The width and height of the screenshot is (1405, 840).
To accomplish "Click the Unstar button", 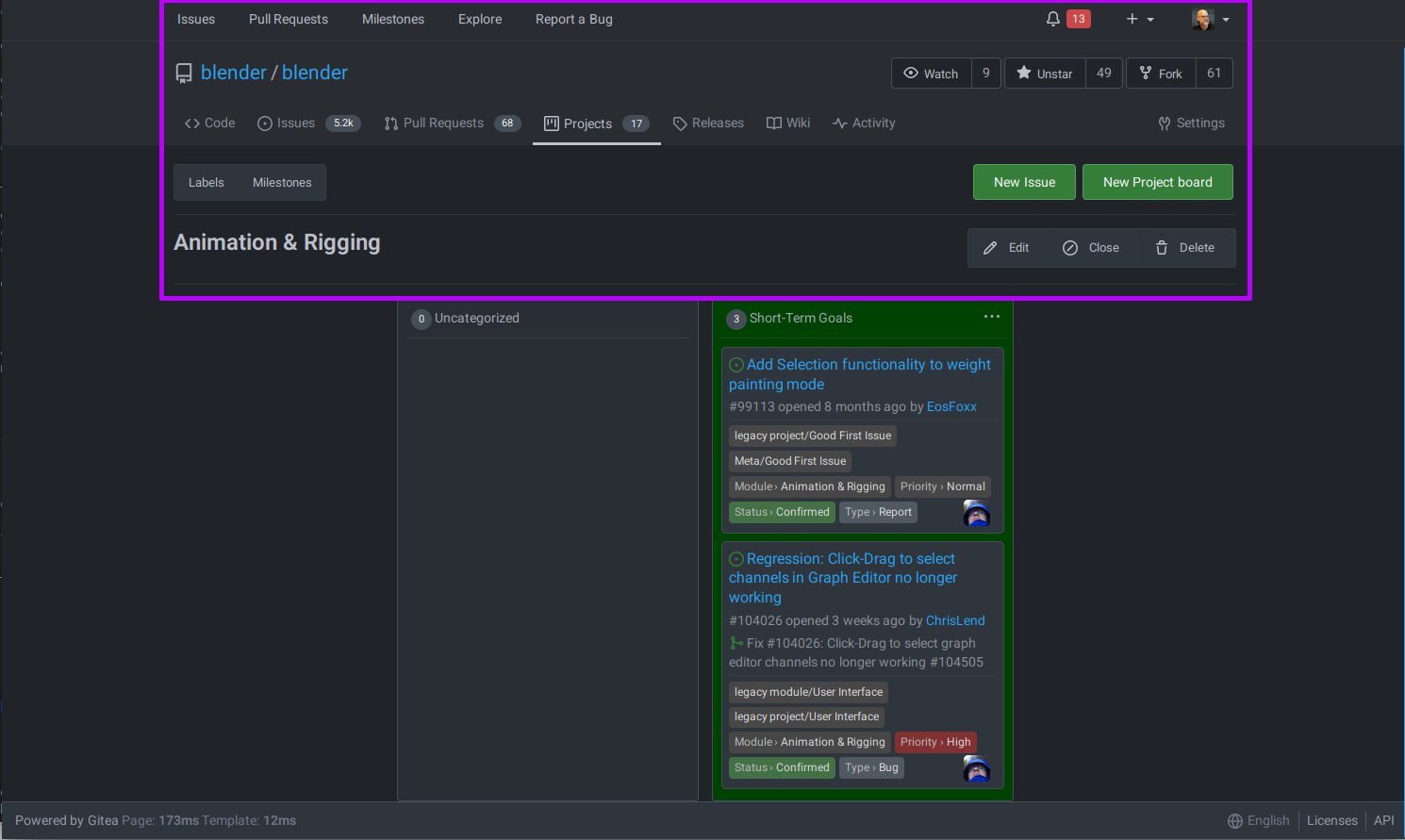I will 1045,74.
